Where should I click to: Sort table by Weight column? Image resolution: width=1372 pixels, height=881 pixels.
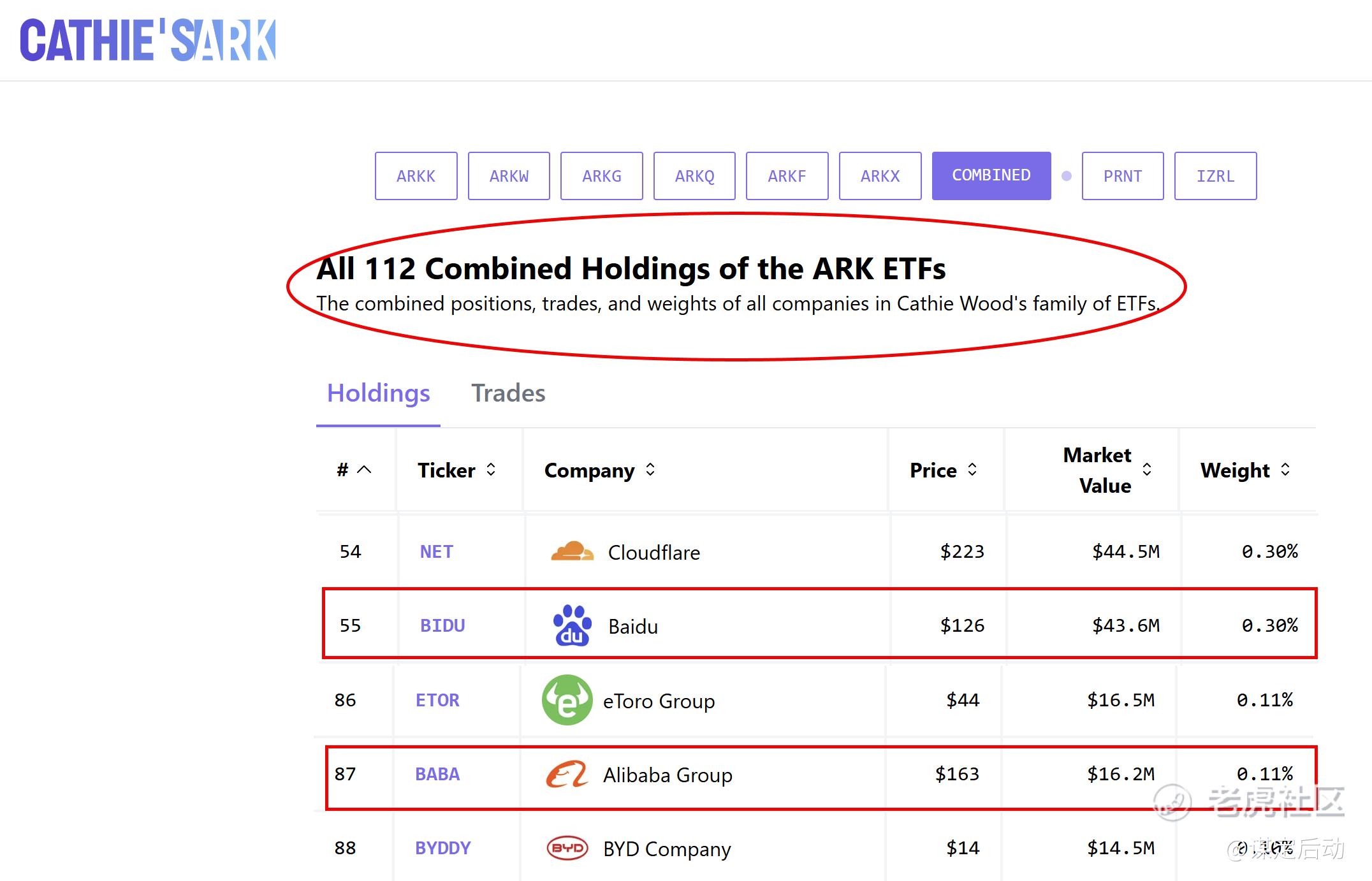tap(1285, 470)
